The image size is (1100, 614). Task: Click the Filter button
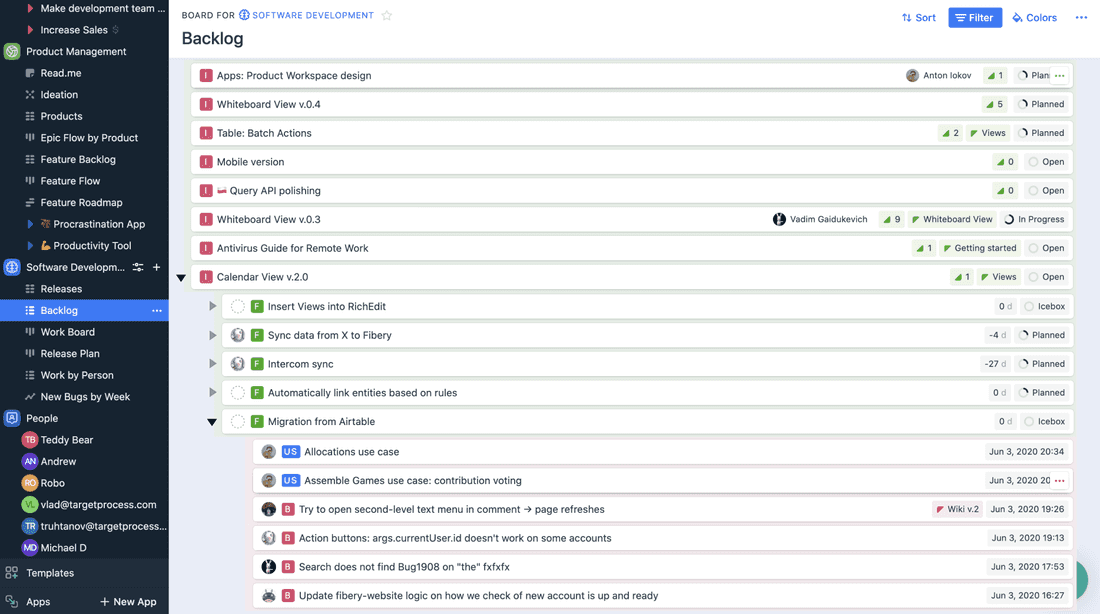pos(975,17)
